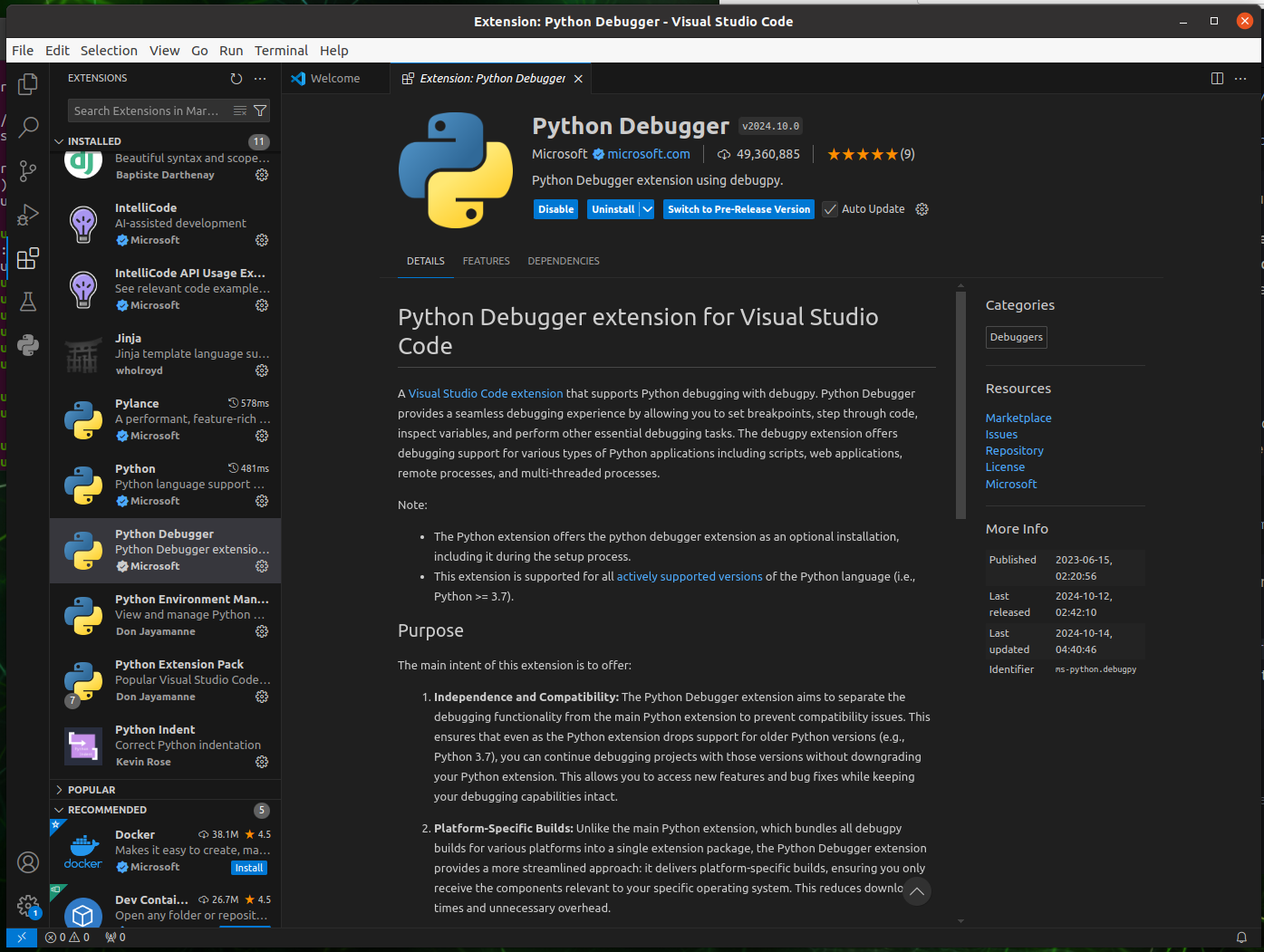The height and width of the screenshot is (952, 1264).
Task: Click the details page vertical scrollbar
Action: (960, 408)
